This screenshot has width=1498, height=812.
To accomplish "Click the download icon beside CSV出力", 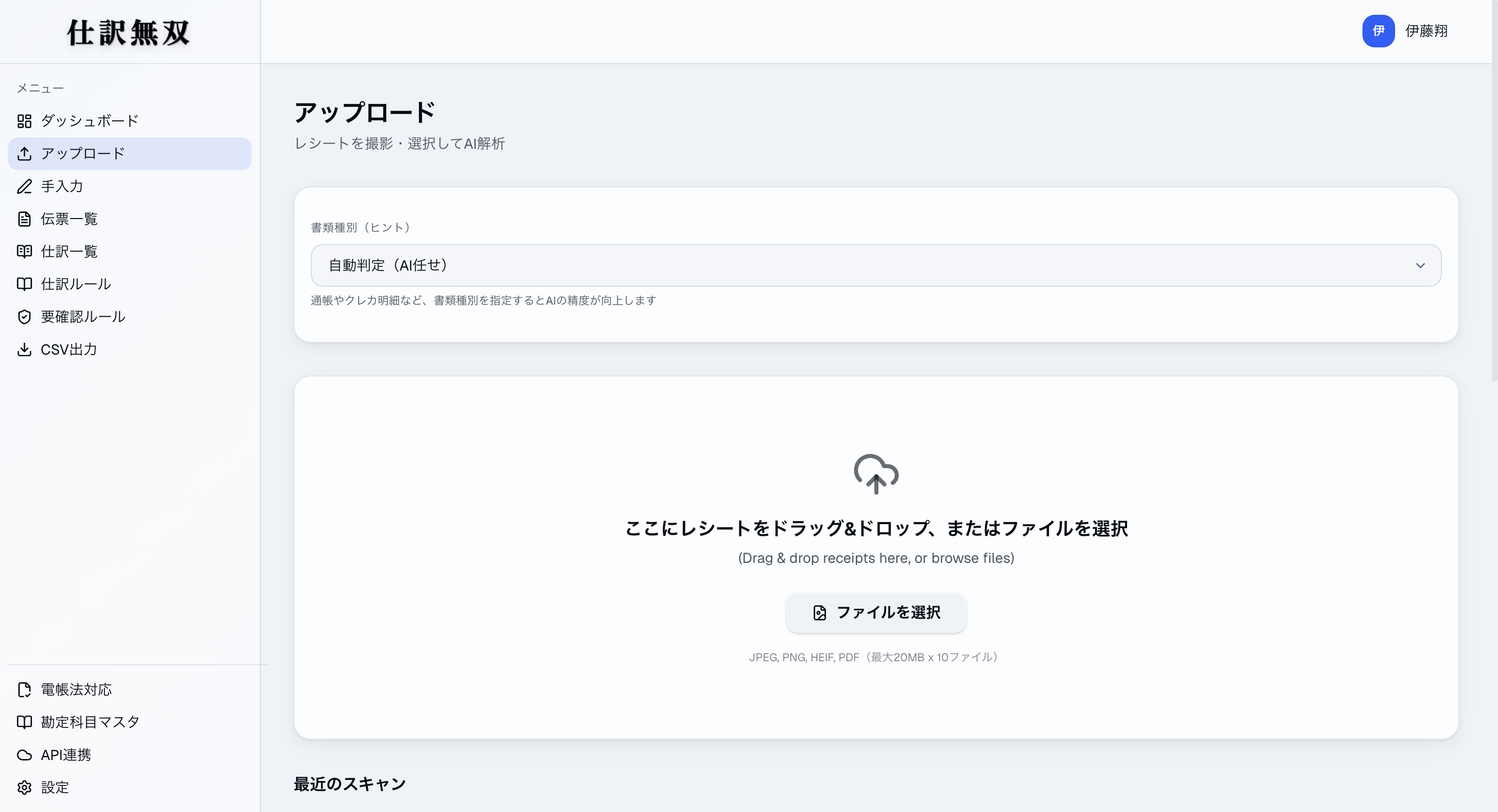I will [24, 349].
